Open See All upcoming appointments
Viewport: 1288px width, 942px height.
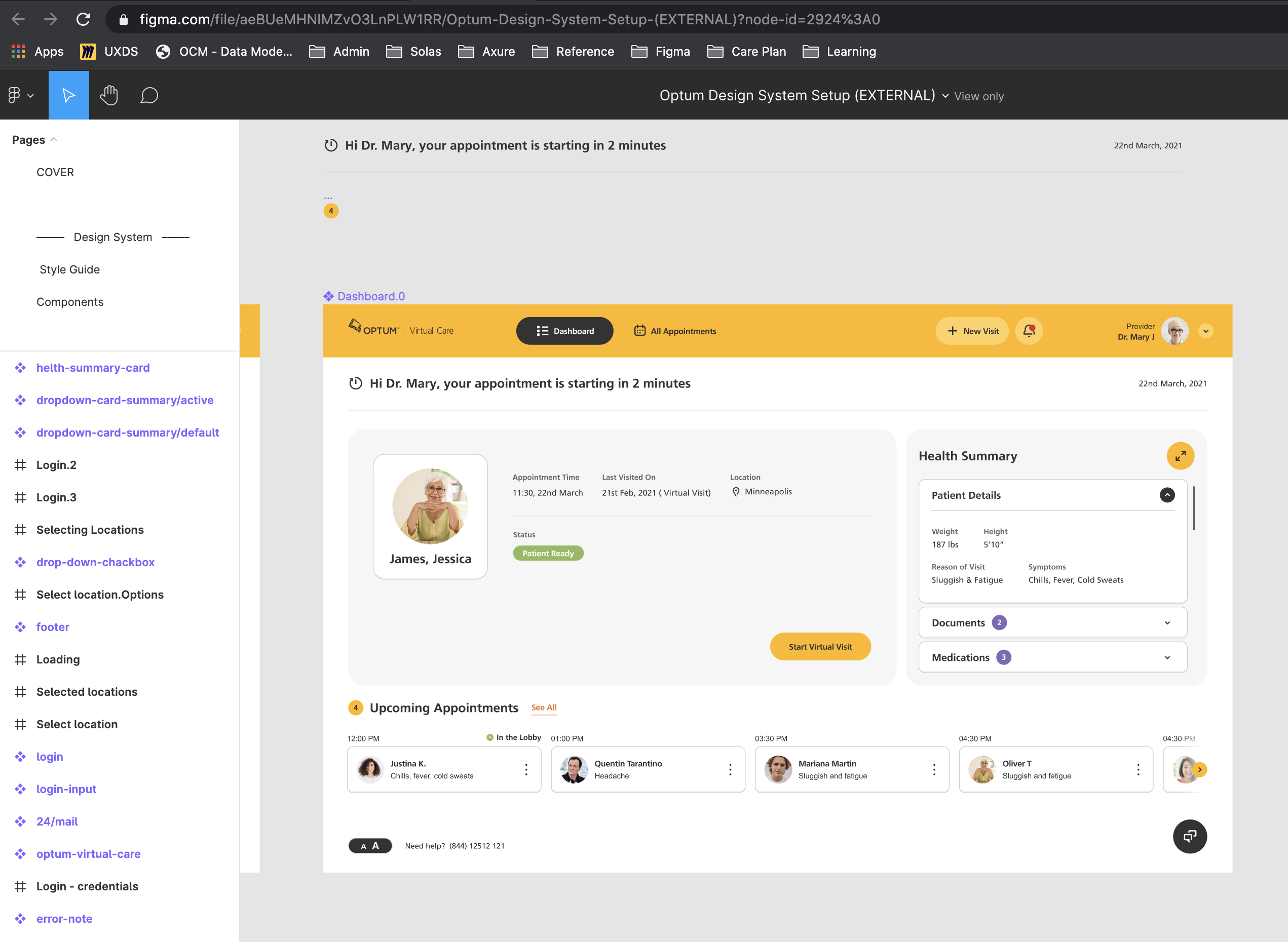coord(544,708)
